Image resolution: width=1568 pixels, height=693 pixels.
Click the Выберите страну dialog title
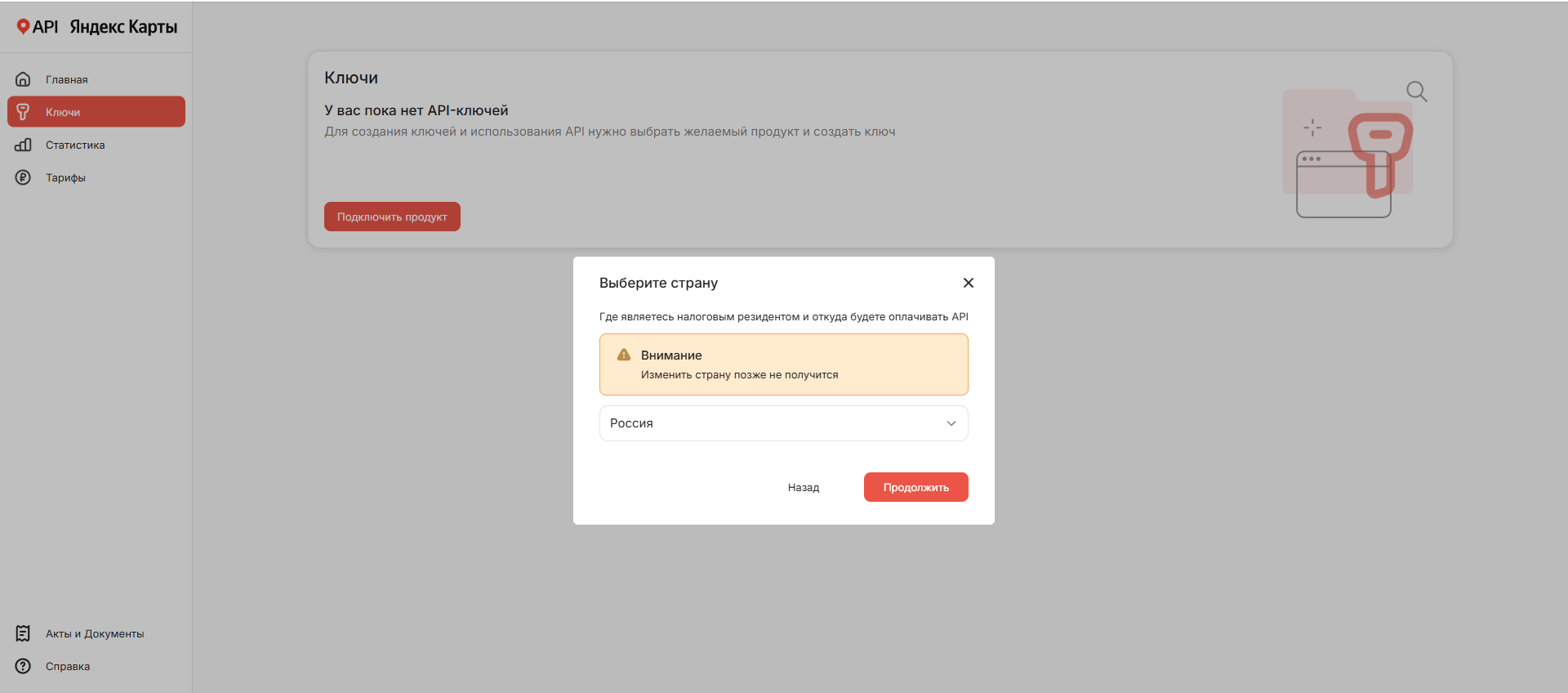coord(659,283)
